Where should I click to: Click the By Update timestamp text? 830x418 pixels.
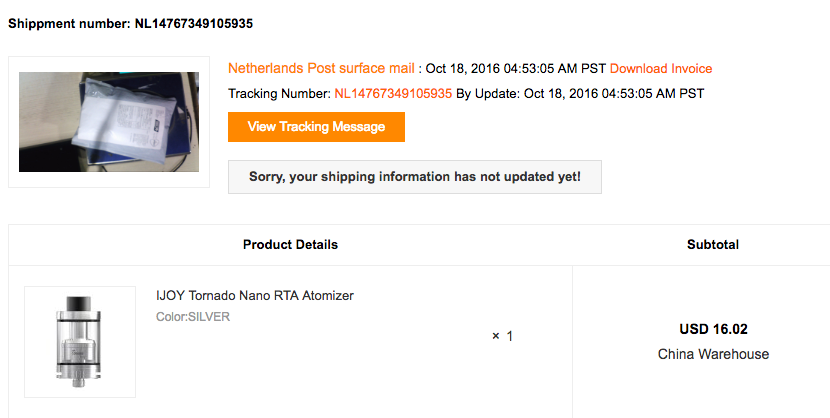(x=580, y=94)
